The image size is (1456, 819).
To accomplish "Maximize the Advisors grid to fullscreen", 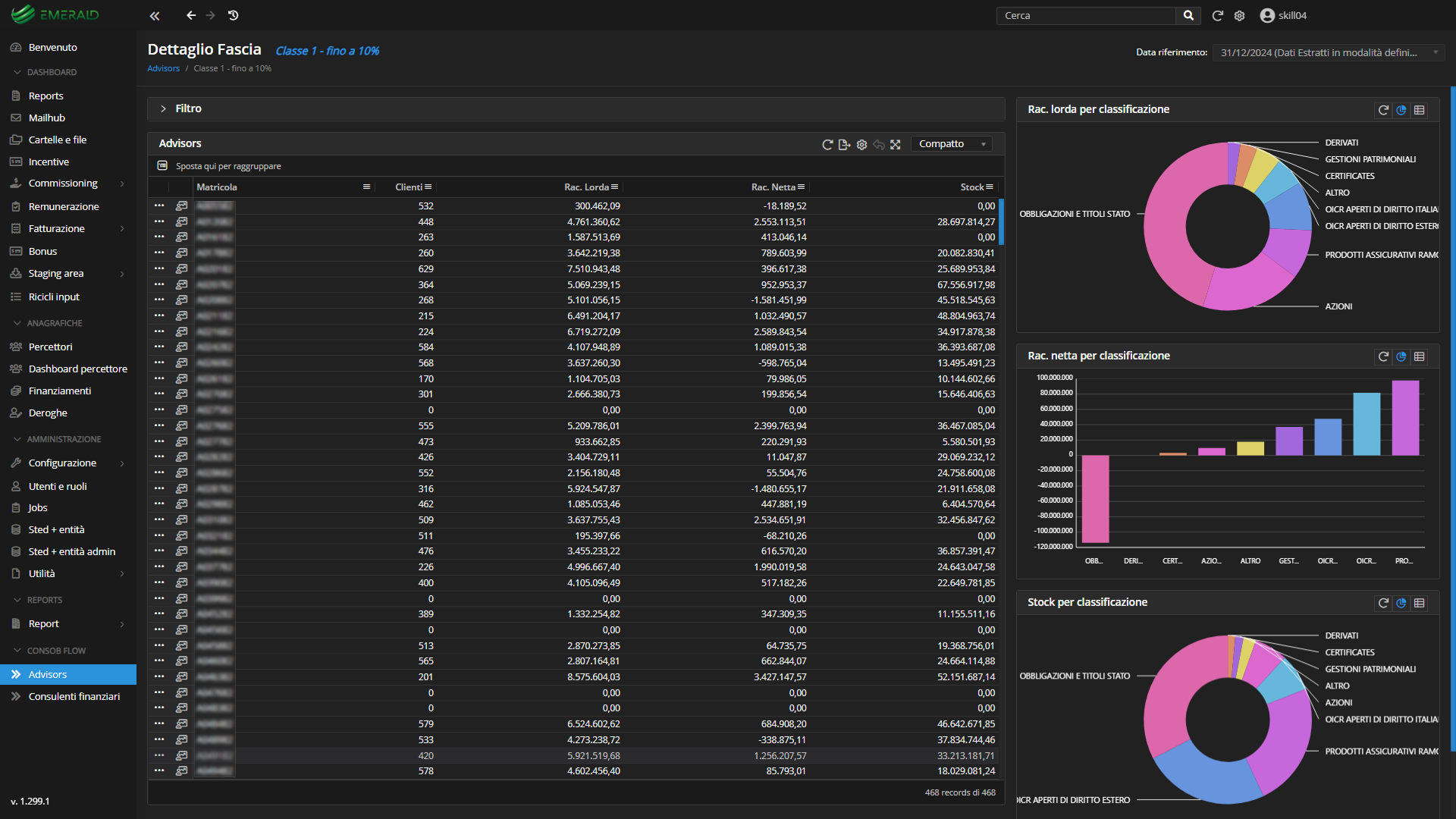I will (896, 144).
